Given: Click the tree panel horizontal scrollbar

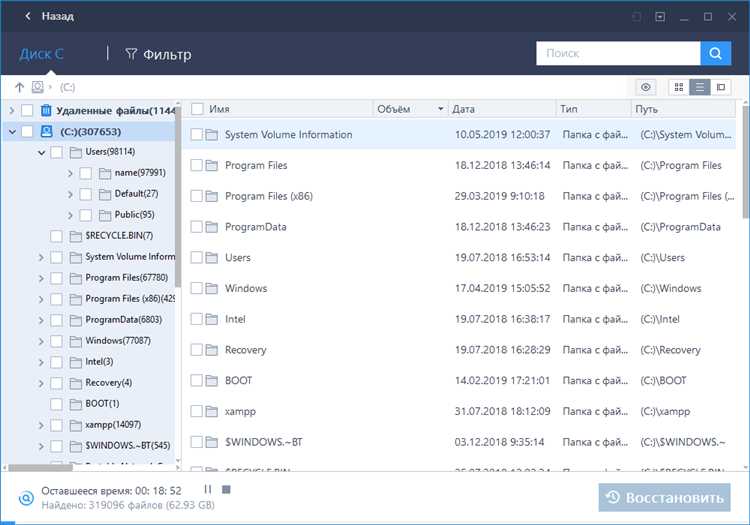Looking at the screenshot, I should point(41,468).
